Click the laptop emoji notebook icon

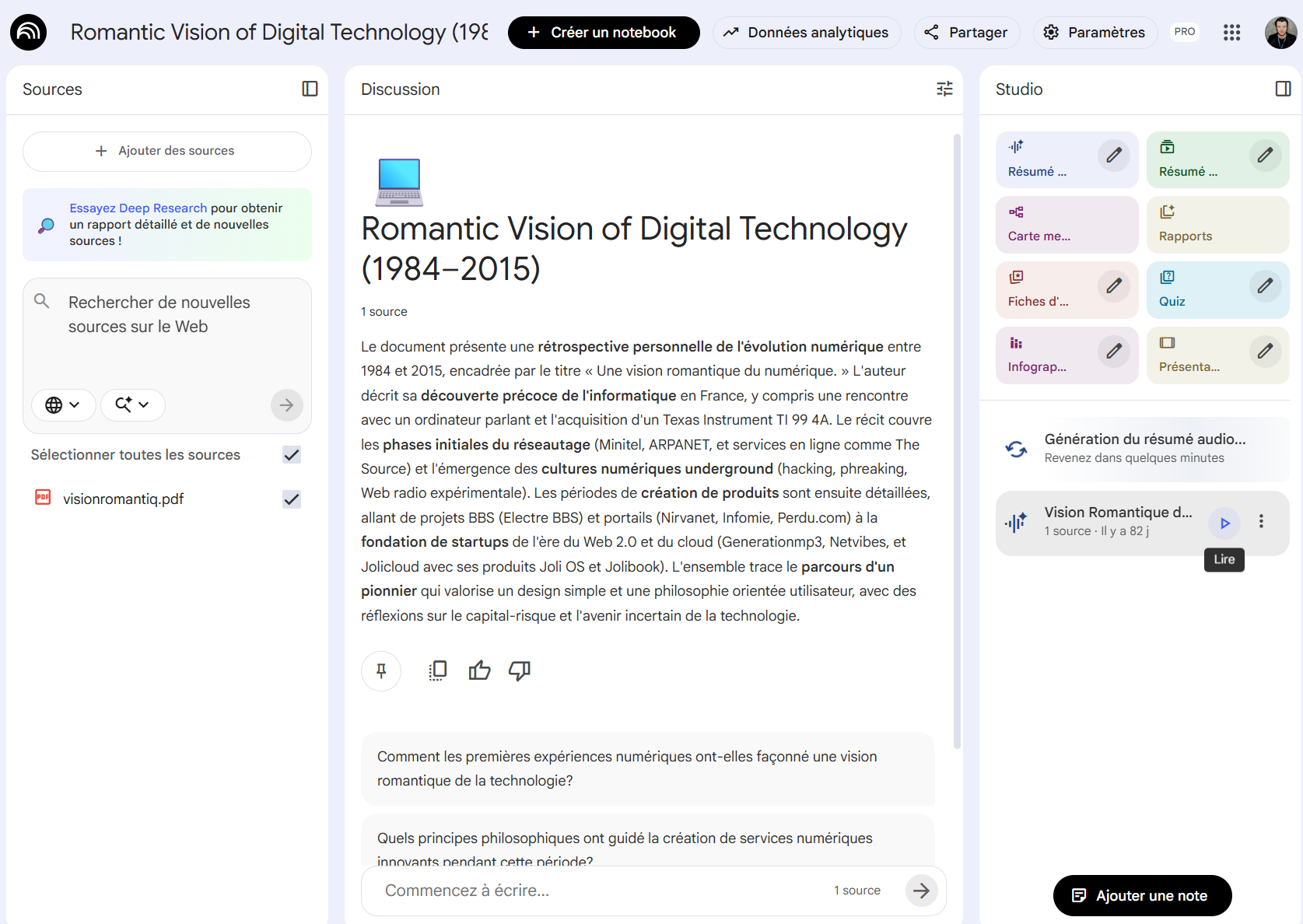coord(399,181)
